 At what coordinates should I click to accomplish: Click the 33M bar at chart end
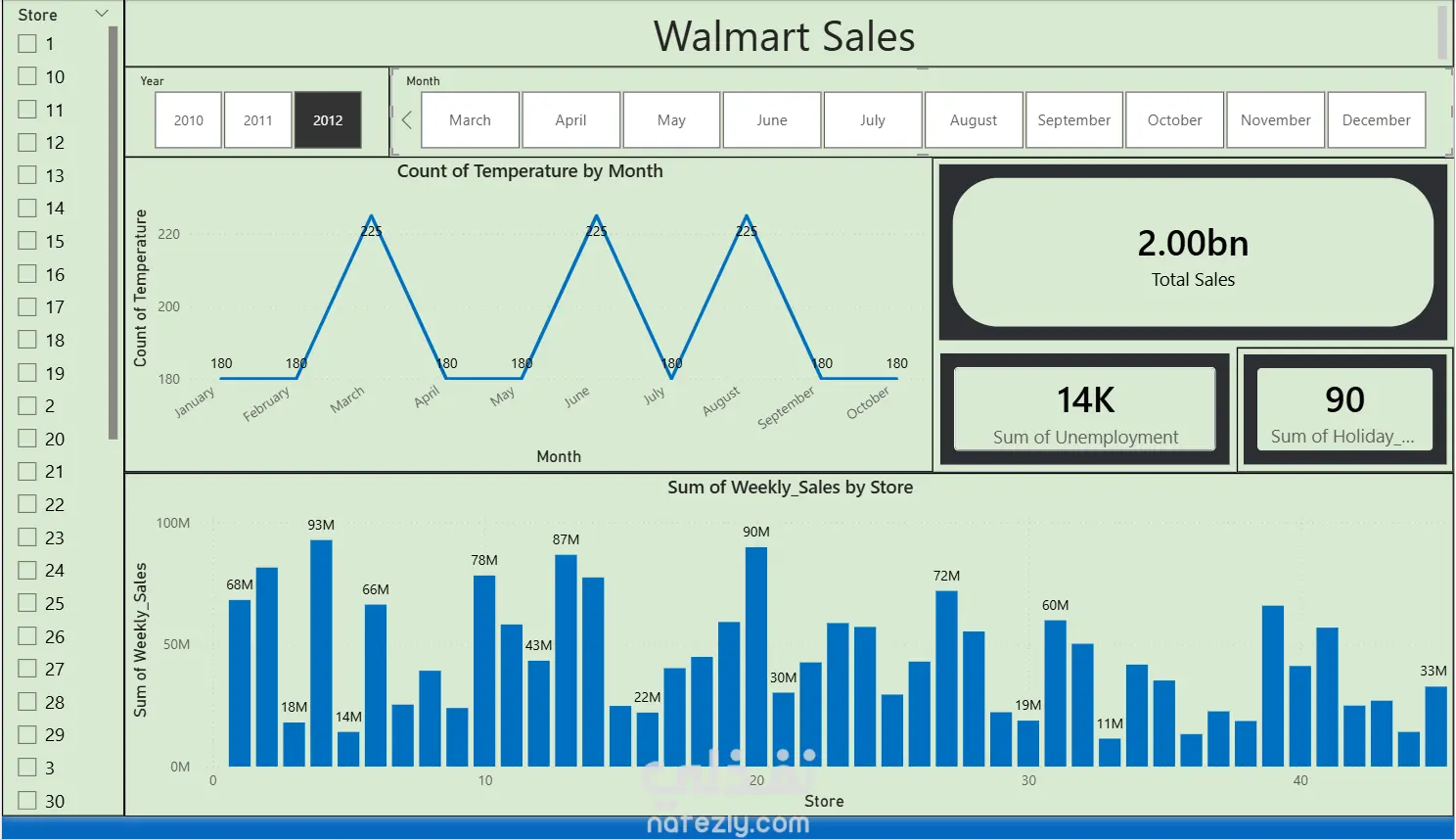pos(1435,726)
